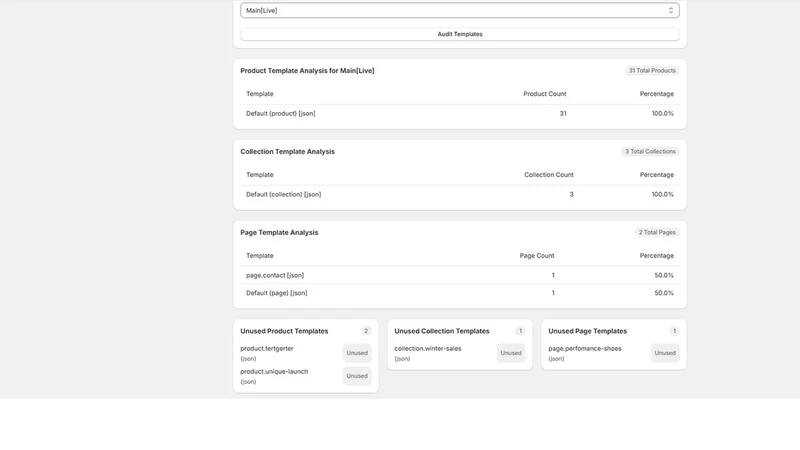The width and height of the screenshot is (800, 450).
Task: Select page.perfomance-shoes template name
Action: point(585,348)
